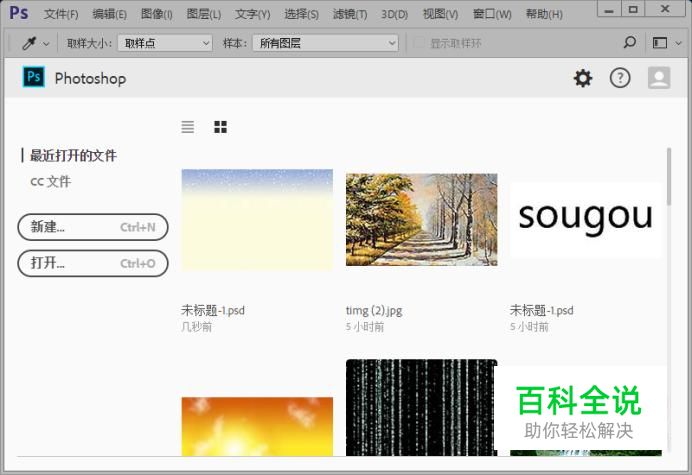Screen dimensions: 692x475
Task: Open the snowy gradient 未标题-1.psd thumbnail
Action: pyautogui.click(x=257, y=219)
